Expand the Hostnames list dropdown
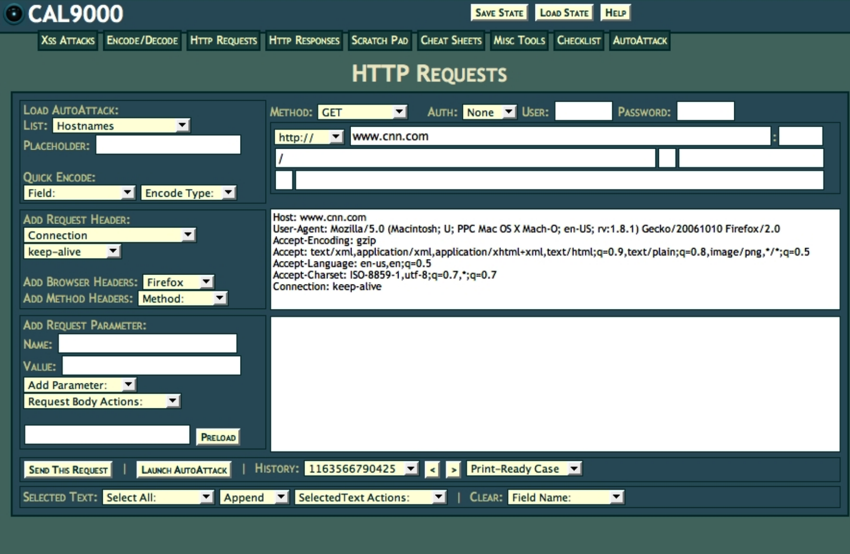 [121, 126]
